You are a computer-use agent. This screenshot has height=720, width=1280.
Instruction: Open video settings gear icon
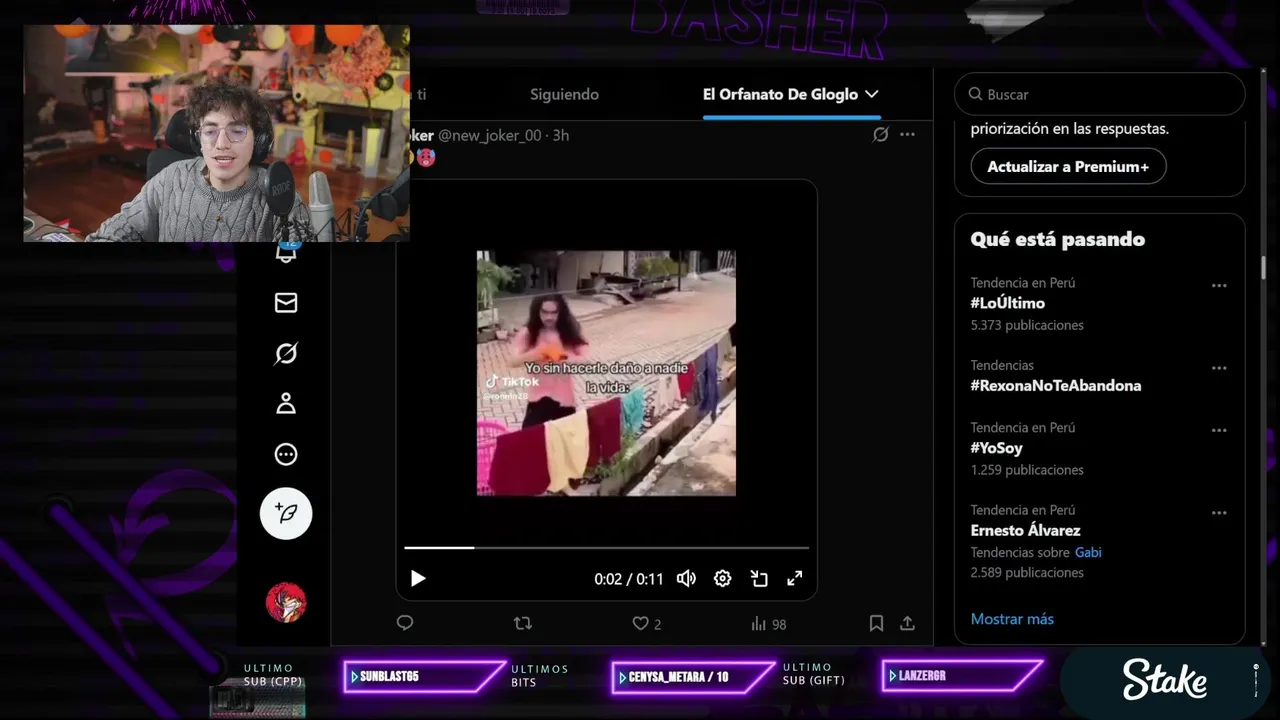722,578
